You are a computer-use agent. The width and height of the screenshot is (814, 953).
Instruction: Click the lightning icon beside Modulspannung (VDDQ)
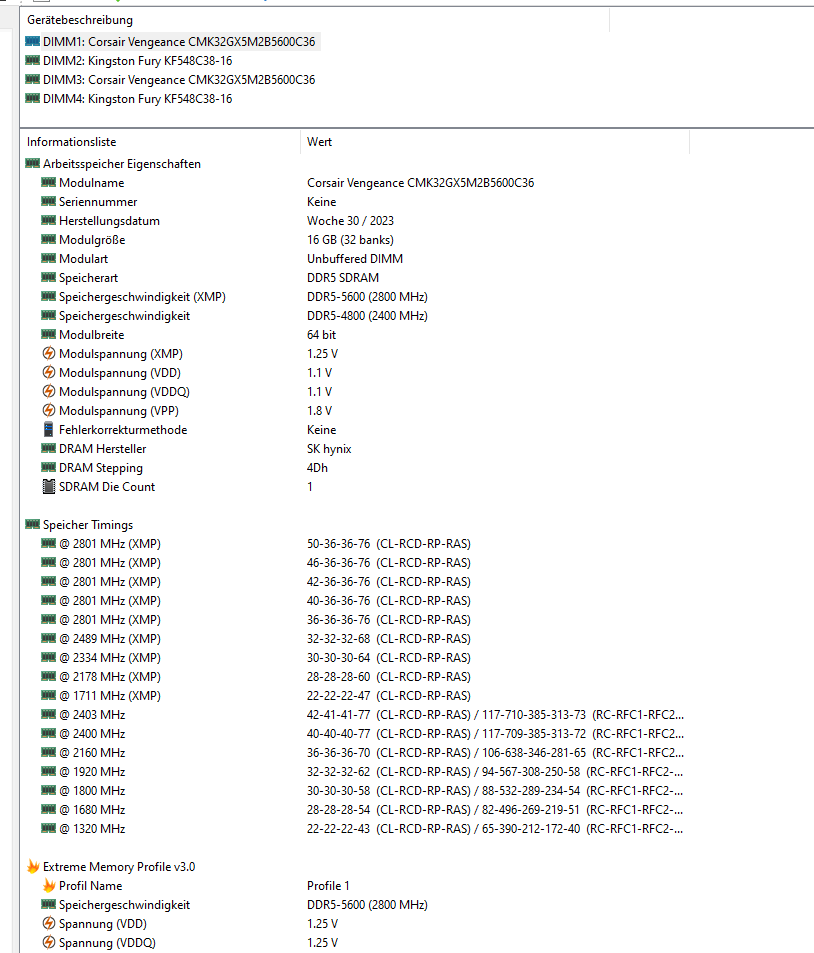[x=49, y=391]
